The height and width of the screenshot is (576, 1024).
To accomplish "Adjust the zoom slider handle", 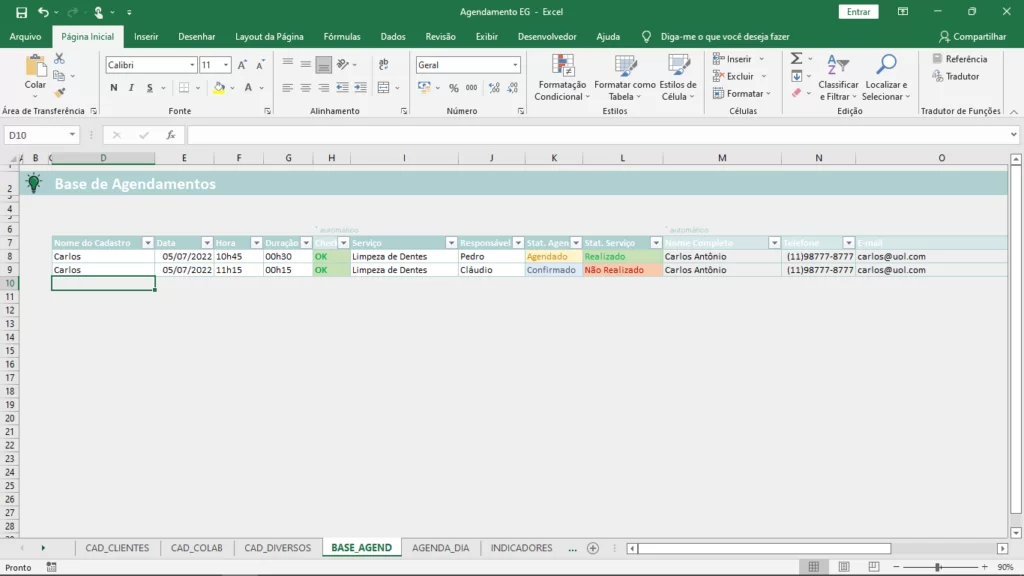I will (938, 567).
